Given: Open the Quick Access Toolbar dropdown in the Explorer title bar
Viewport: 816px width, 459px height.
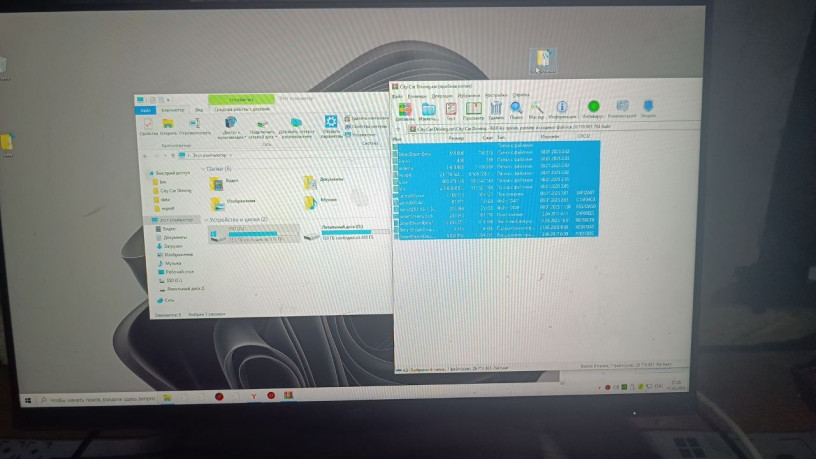Looking at the screenshot, I should click(169, 99).
